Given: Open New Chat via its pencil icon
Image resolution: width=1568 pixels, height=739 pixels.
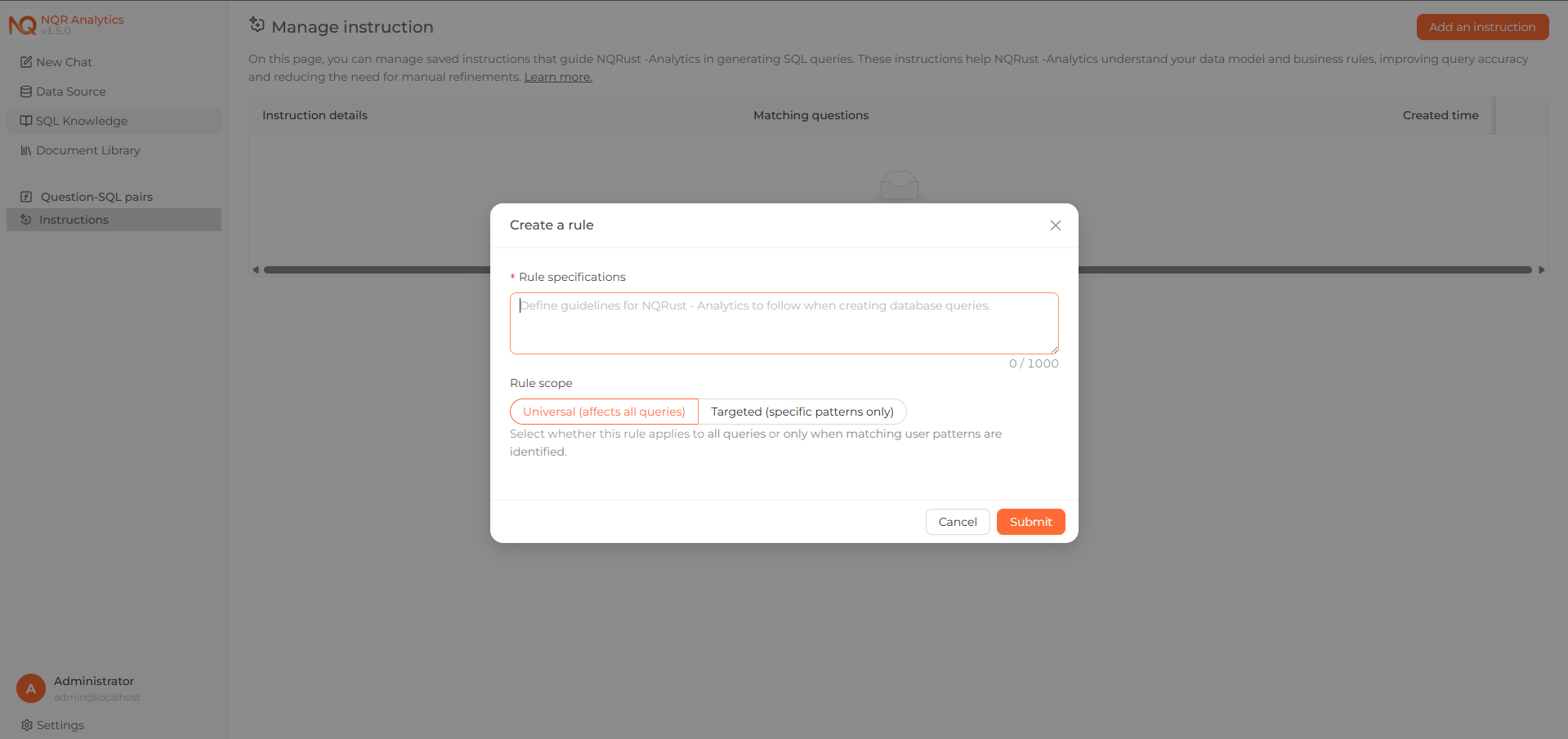Looking at the screenshot, I should (26, 62).
